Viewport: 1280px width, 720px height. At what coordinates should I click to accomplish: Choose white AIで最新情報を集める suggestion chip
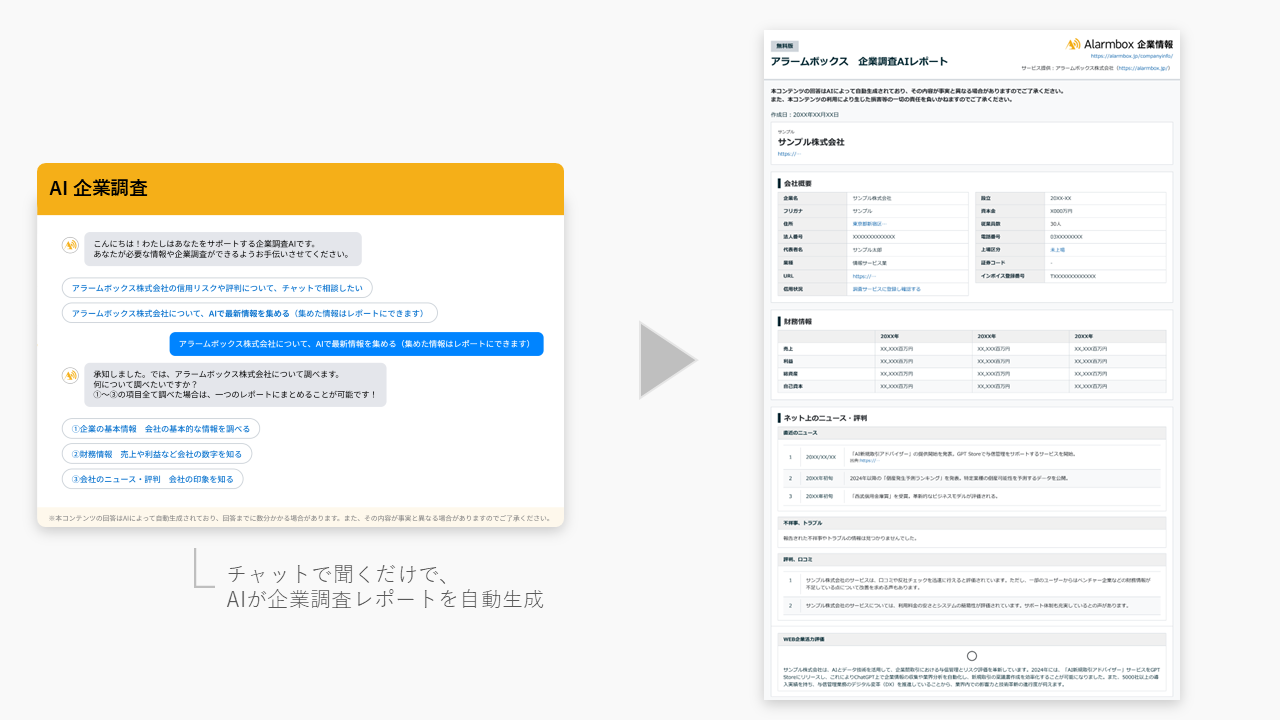[x=249, y=313]
